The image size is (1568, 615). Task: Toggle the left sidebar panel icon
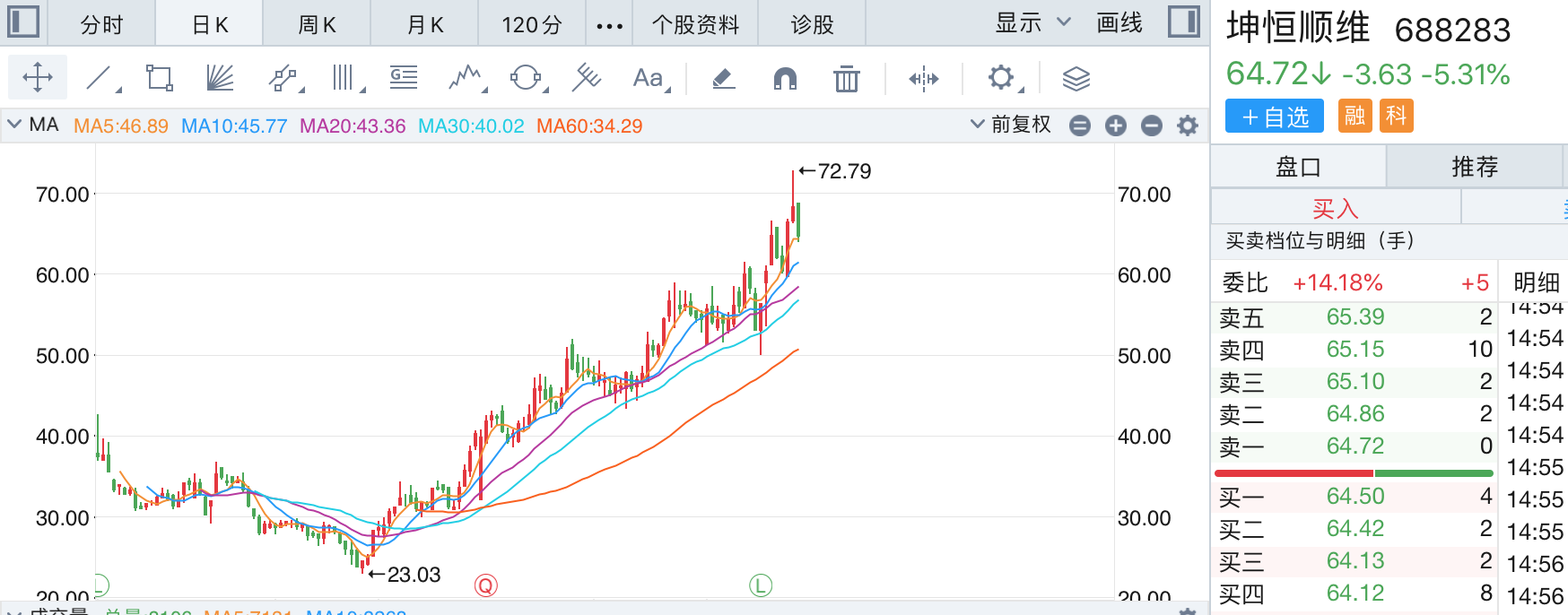coord(23,22)
